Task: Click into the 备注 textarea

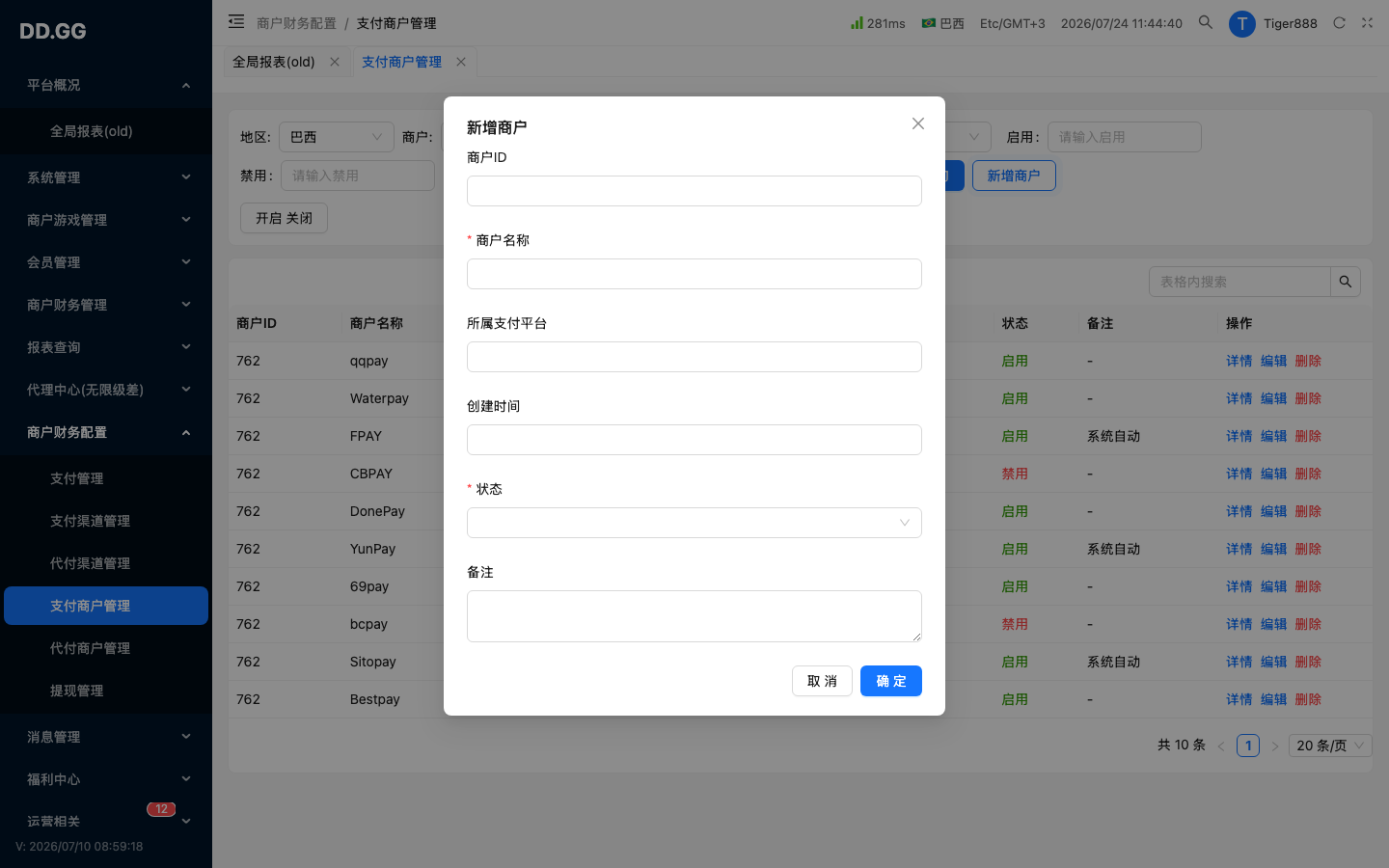Action: [694, 616]
